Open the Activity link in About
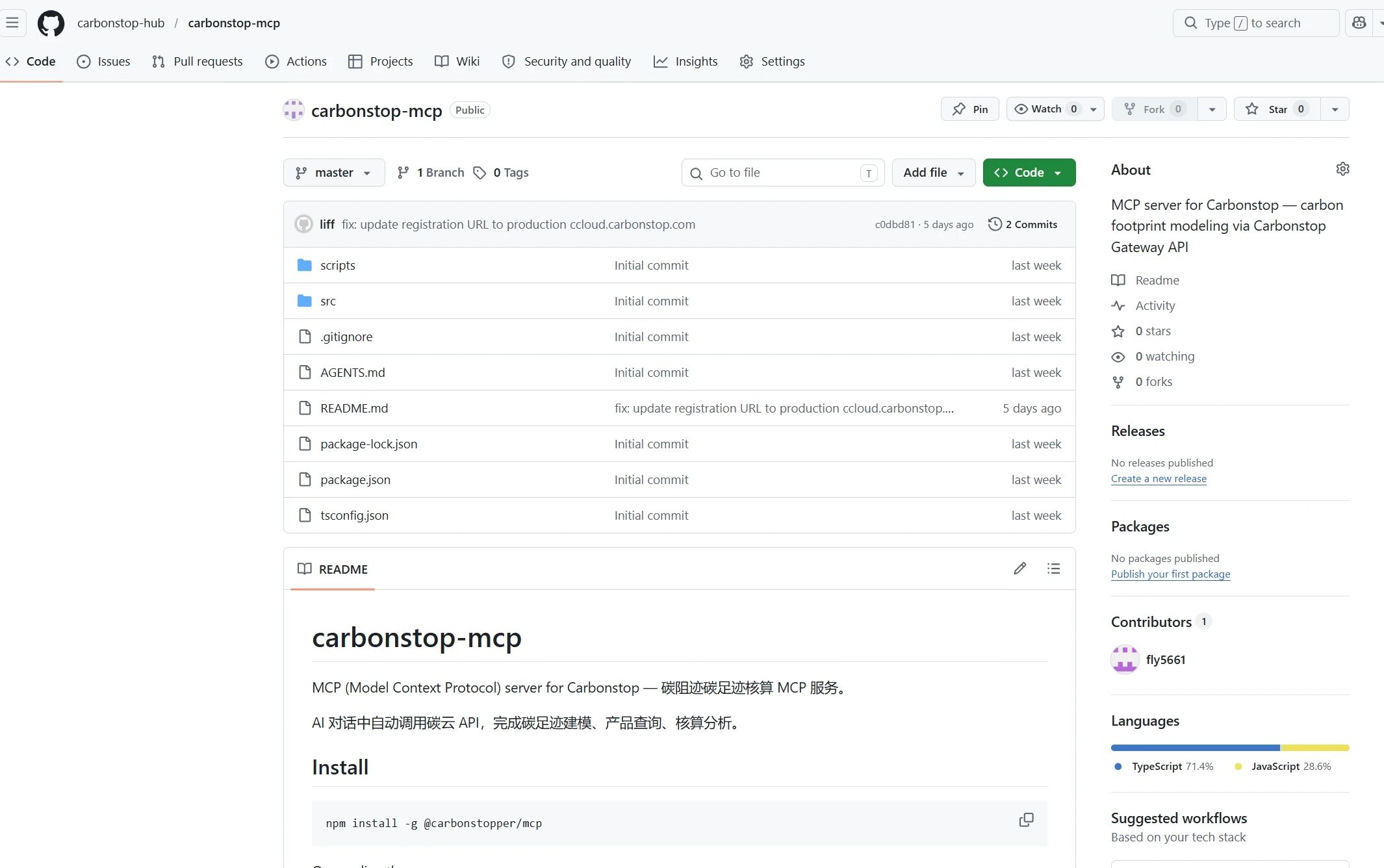 [1155, 305]
